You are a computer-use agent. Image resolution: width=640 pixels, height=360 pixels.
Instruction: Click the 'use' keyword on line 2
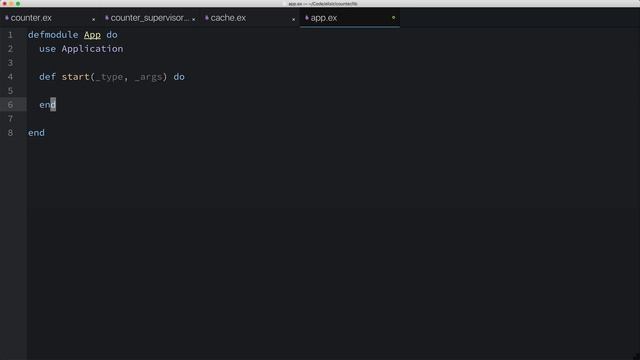(47, 49)
